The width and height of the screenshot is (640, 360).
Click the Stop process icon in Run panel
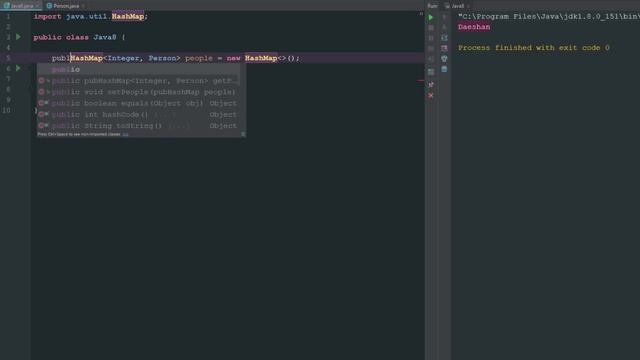point(431,28)
